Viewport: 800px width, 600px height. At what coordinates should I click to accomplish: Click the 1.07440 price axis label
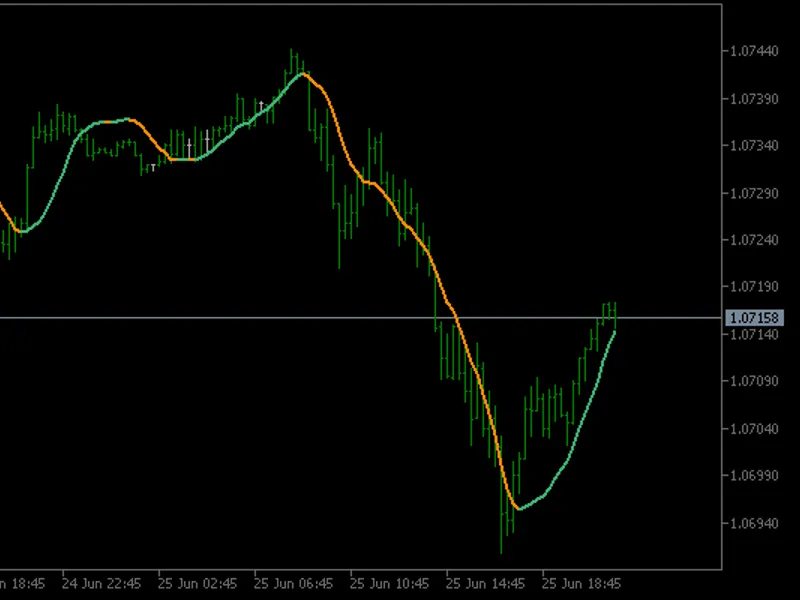(755, 51)
